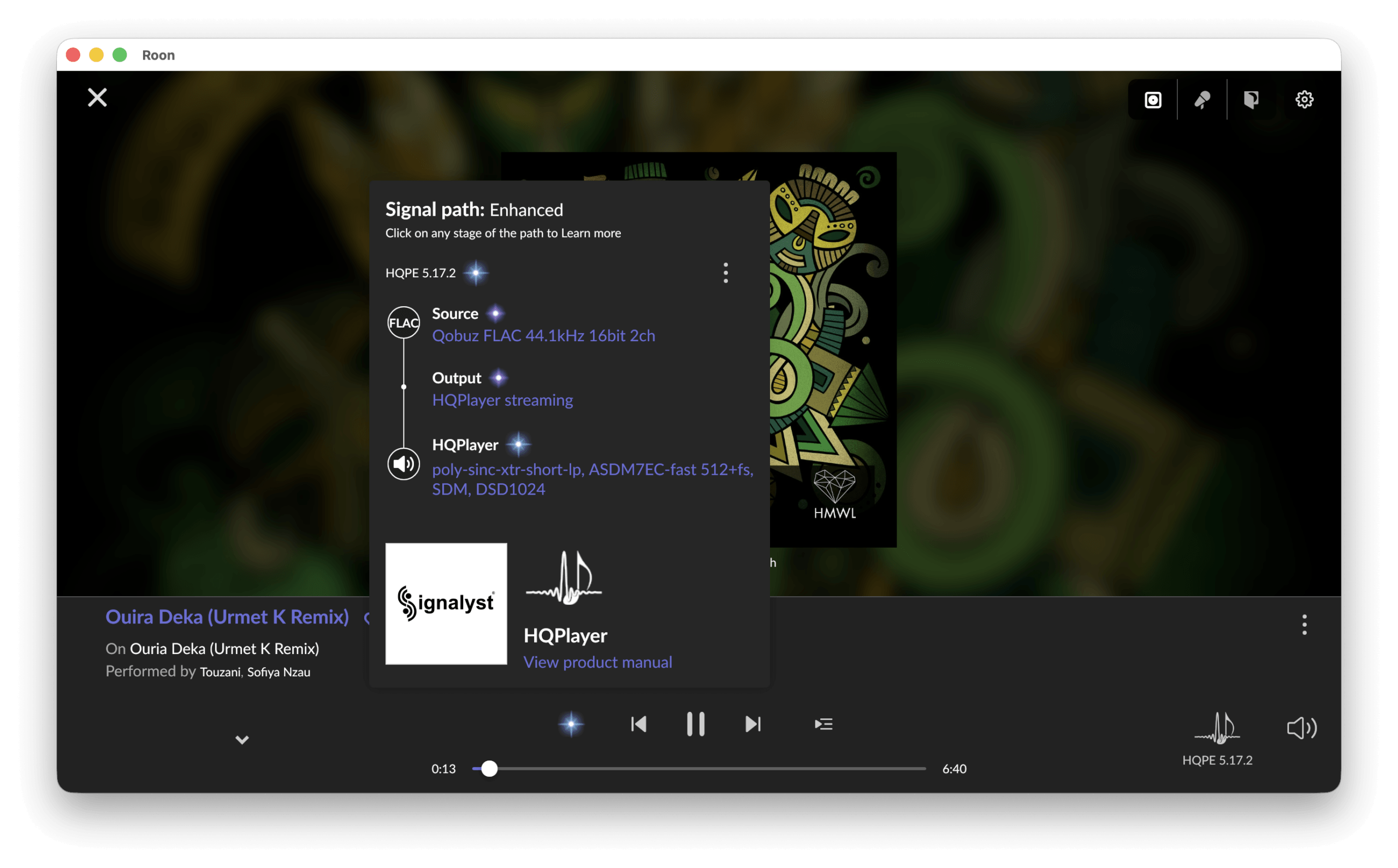Click the HQPE 5.17.2 quality star
Image resolution: width=1398 pixels, height=868 pixels.
(x=476, y=274)
